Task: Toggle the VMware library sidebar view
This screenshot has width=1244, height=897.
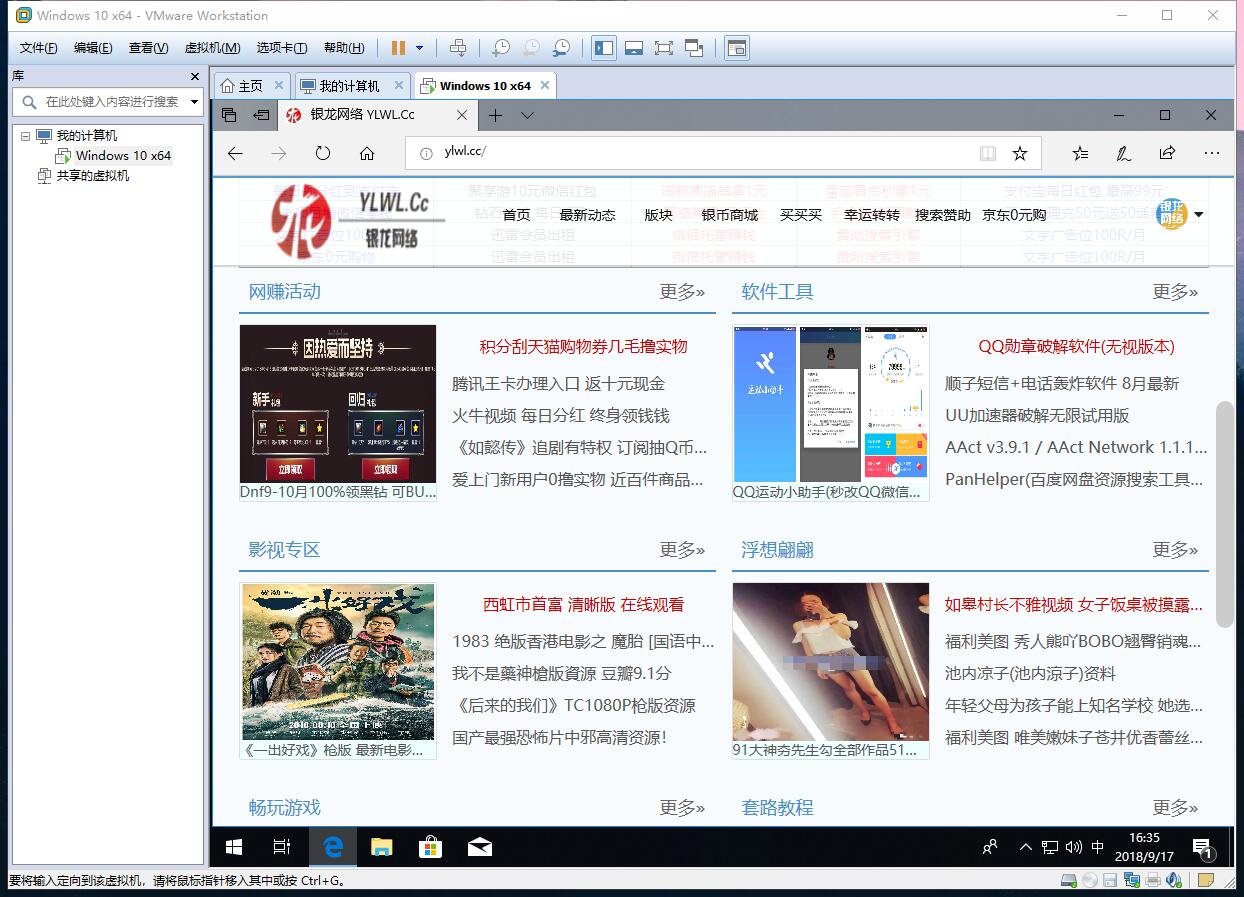Action: (603, 48)
